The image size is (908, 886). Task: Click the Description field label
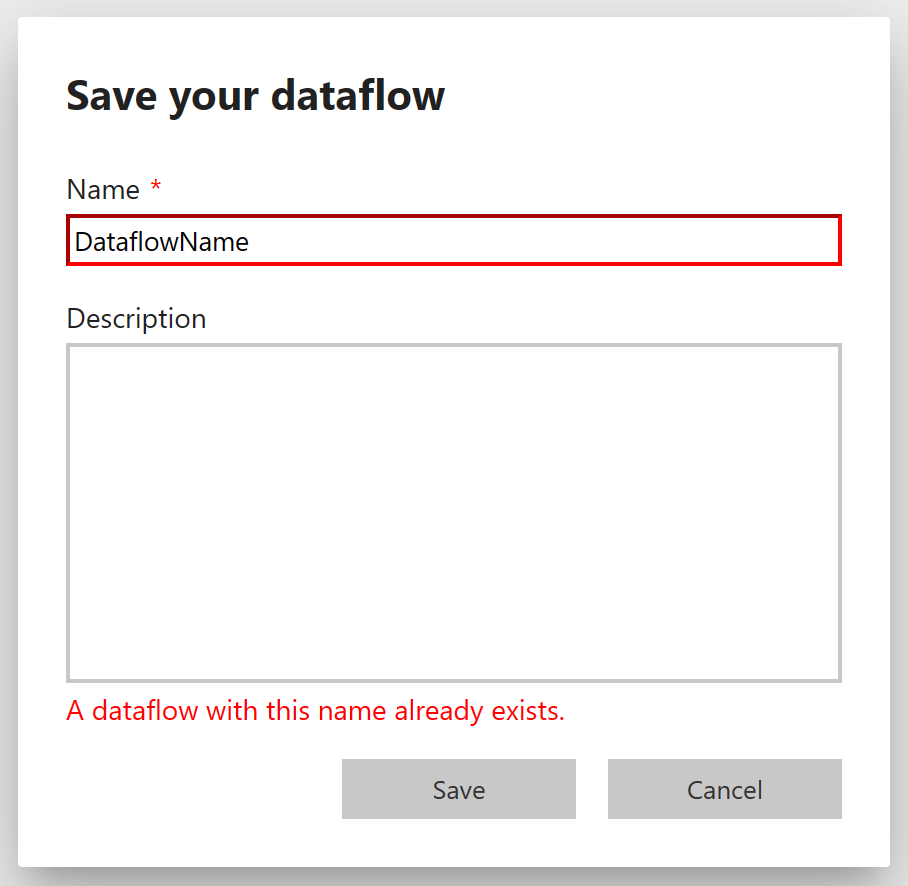point(136,318)
